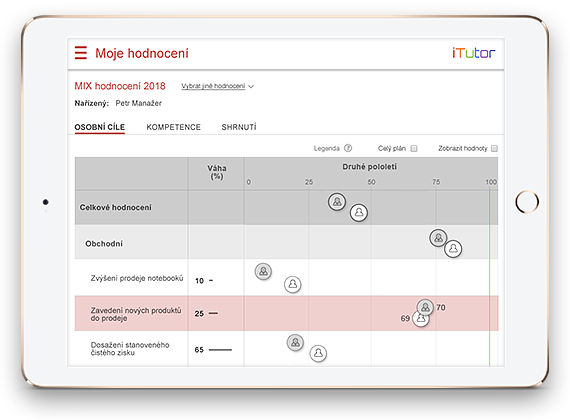Open the Vybrat jiné hodnocení dropdown
Screen dimensions: 570x420
(217, 86)
